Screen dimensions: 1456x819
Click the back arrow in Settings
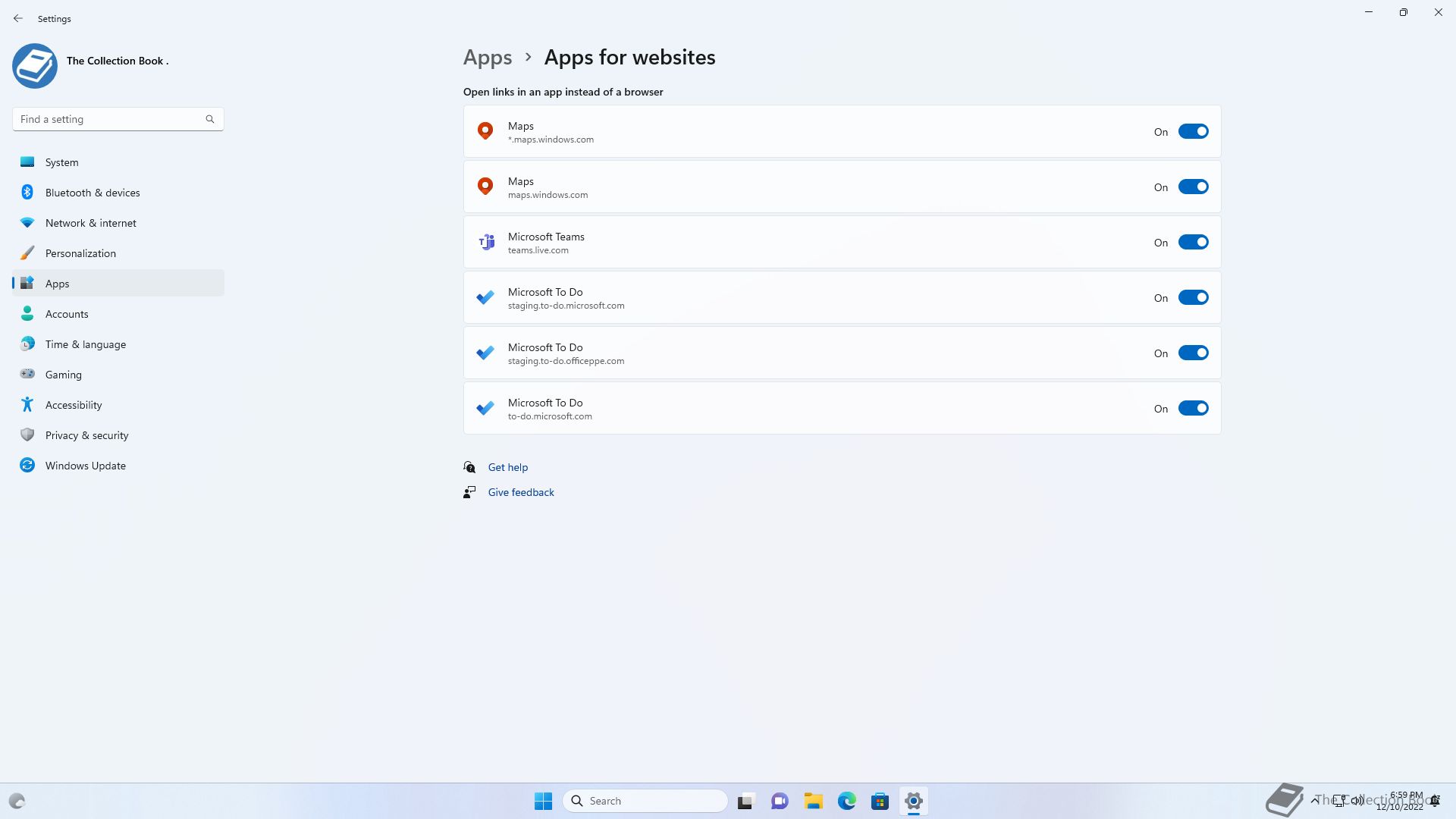tap(18, 18)
